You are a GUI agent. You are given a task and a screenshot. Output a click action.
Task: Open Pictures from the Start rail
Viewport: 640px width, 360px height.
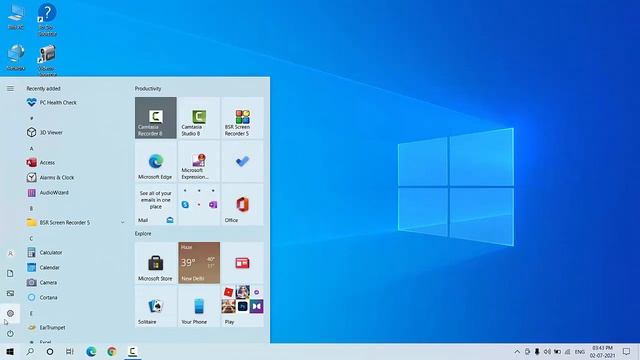(10, 293)
